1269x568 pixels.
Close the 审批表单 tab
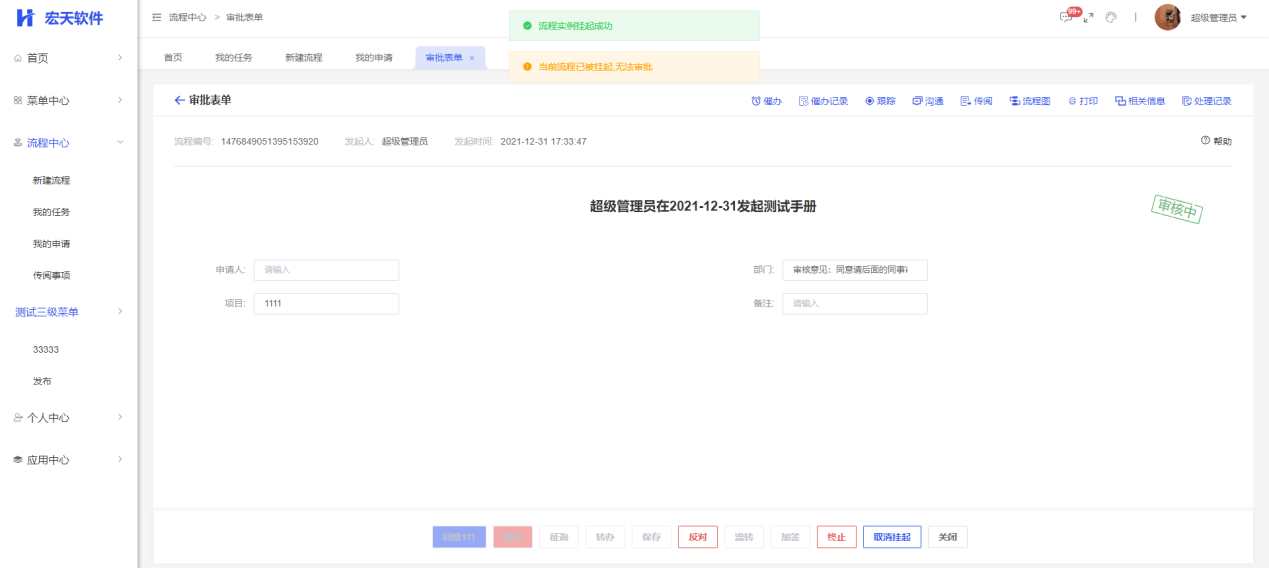(472, 58)
